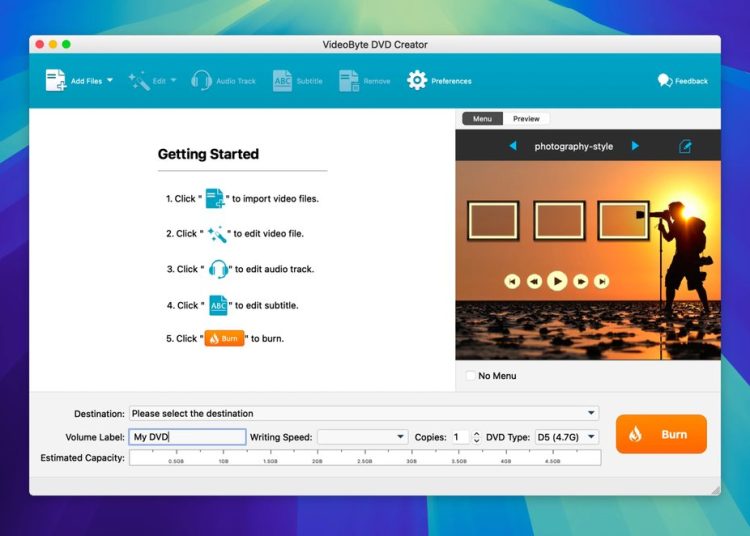Enable the No Menu checkbox
This screenshot has width=750, height=536.
(471, 376)
